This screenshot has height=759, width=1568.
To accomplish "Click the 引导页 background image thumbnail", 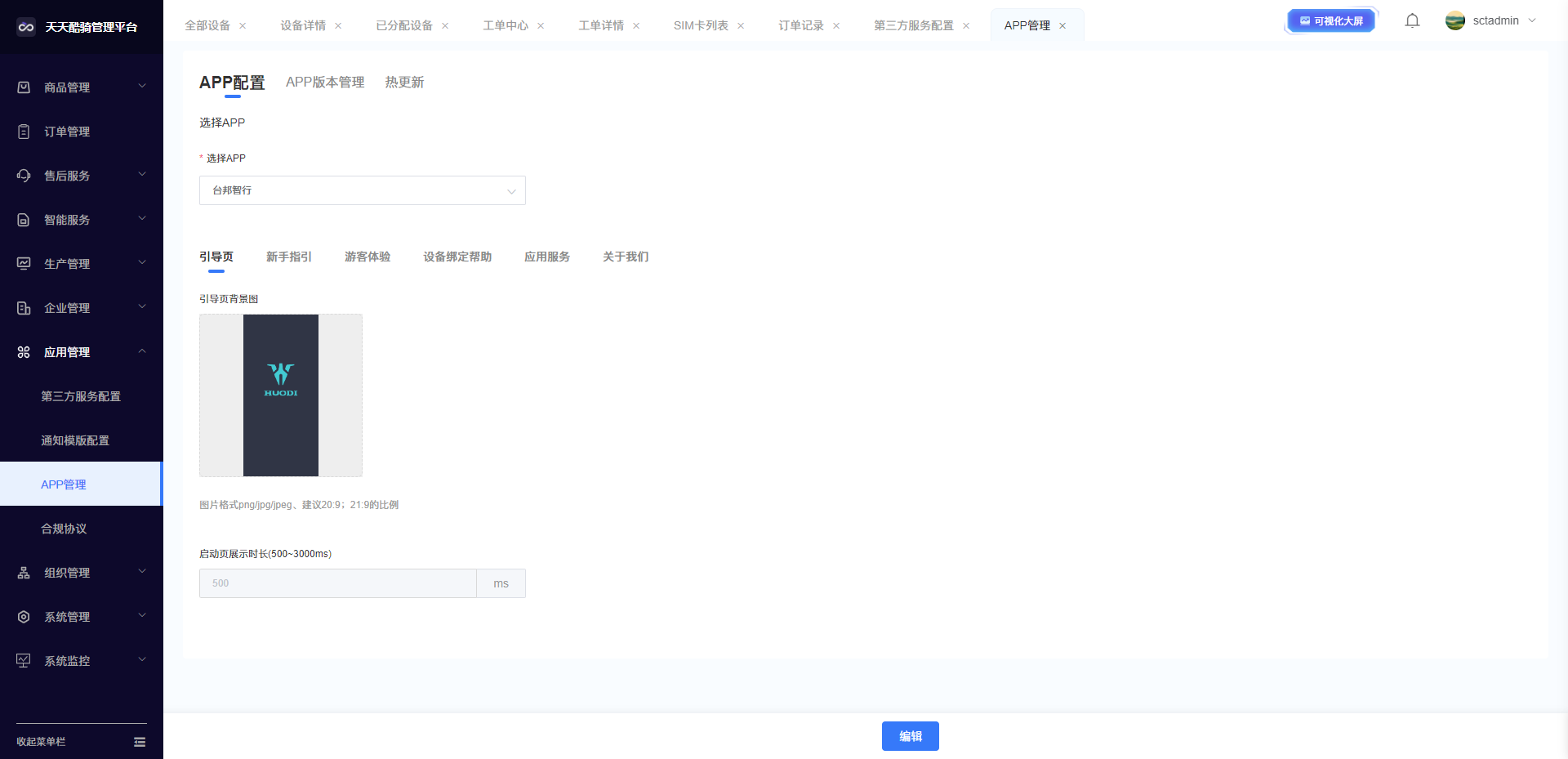I will coord(281,395).
